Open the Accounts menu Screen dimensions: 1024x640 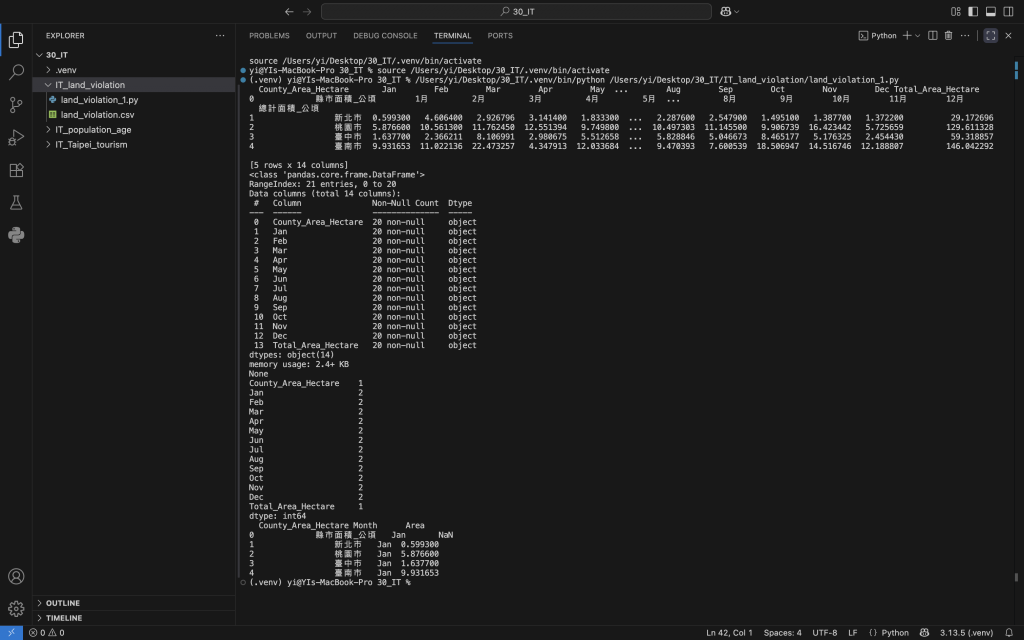pyautogui.click(x=16, y=577)
